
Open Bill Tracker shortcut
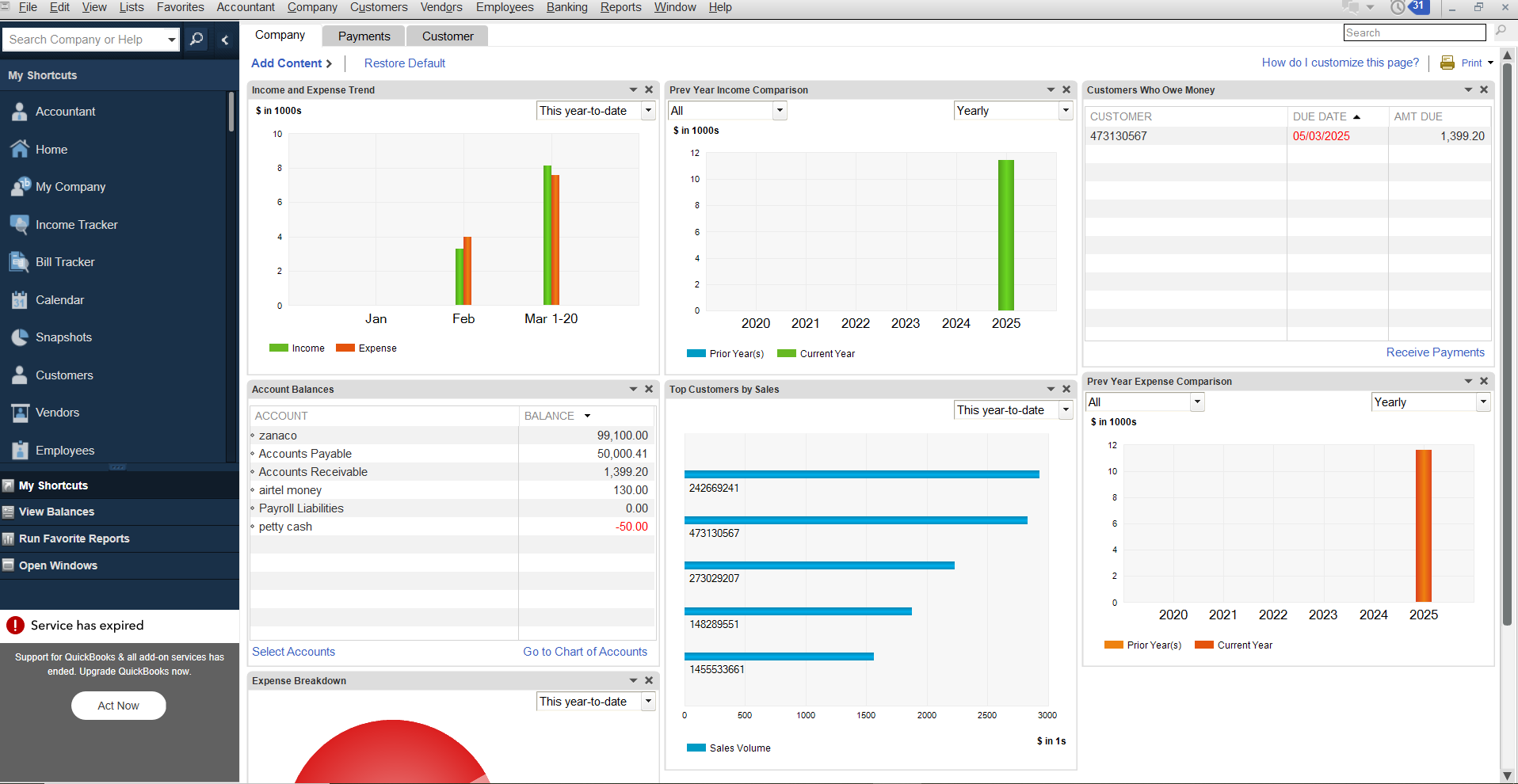65,262
